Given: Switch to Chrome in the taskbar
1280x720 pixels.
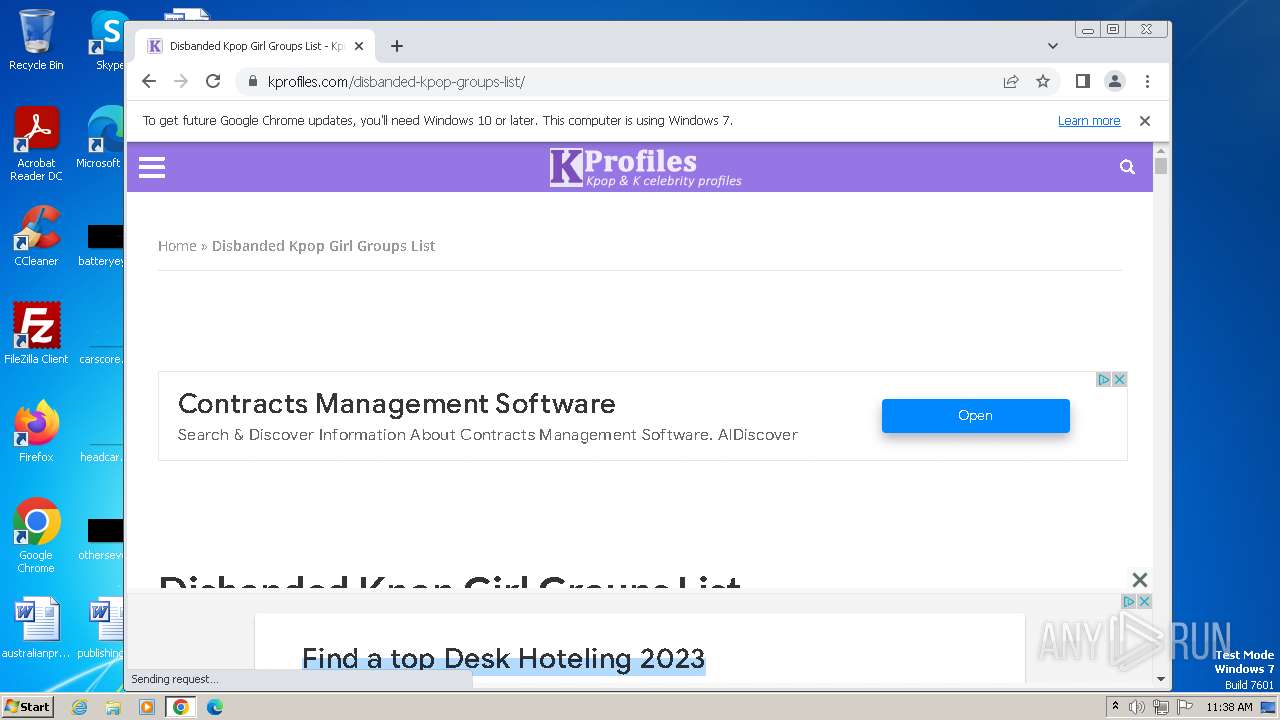Looking at the screenshot, I should [181, 707].
